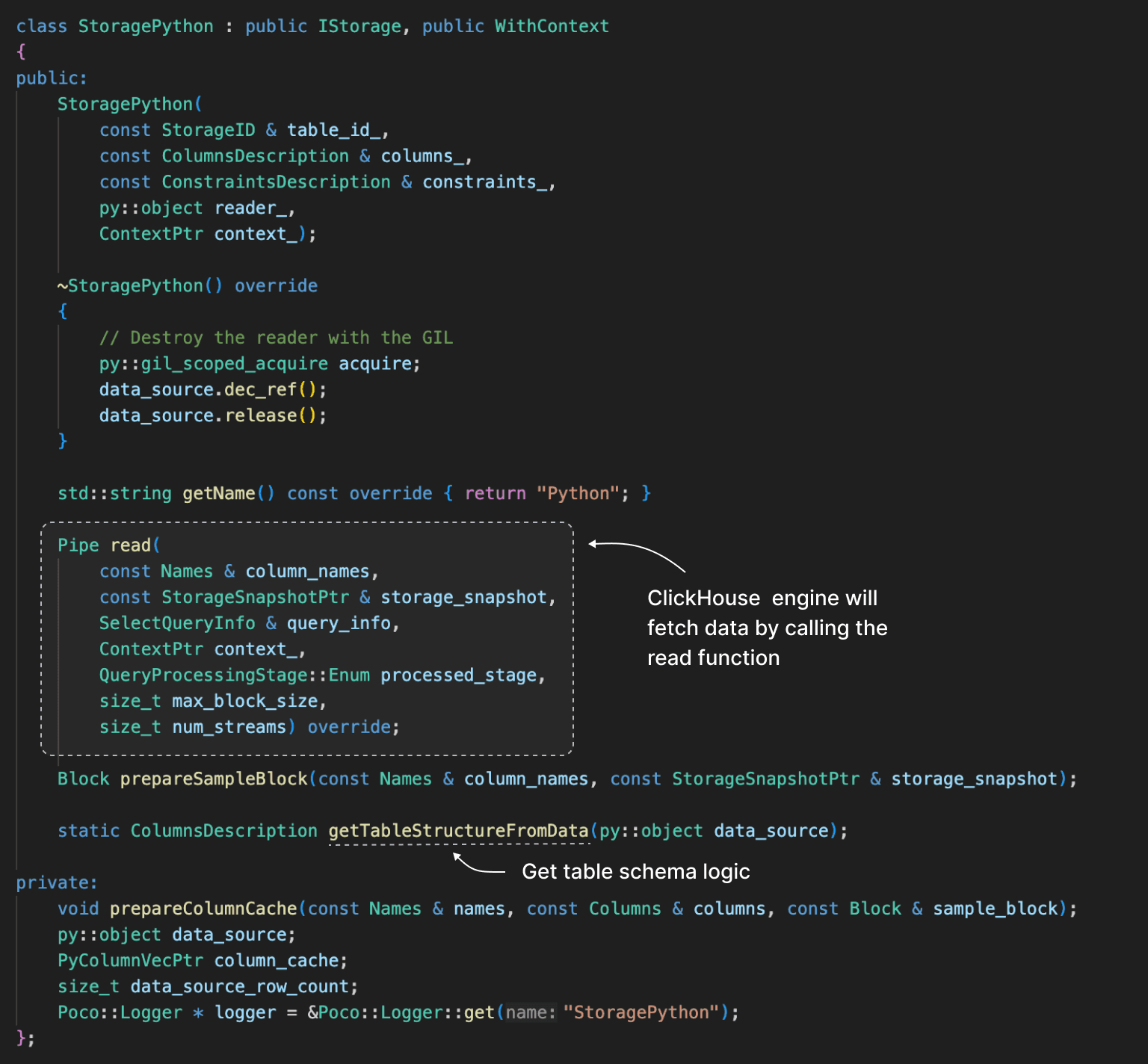Click the dec_ref method call

260,389
